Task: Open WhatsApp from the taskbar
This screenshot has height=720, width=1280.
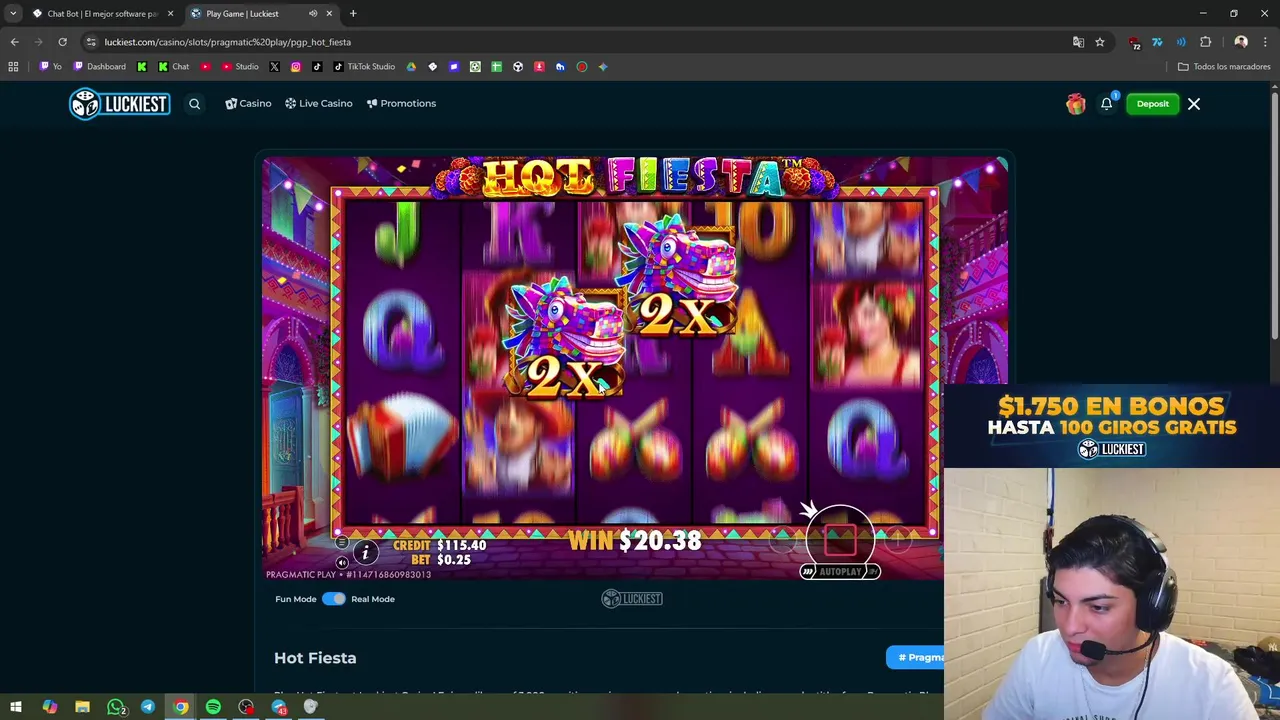Action: [x=116, y=707]
